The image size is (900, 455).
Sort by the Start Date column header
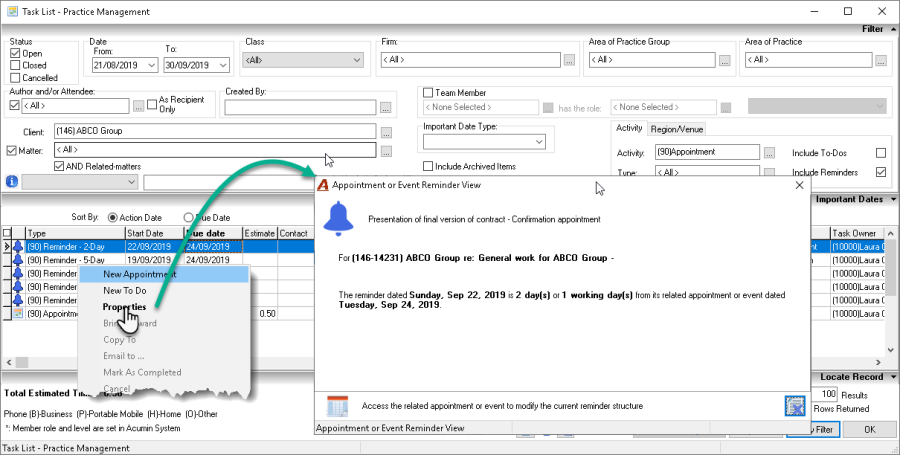(155, 234)
